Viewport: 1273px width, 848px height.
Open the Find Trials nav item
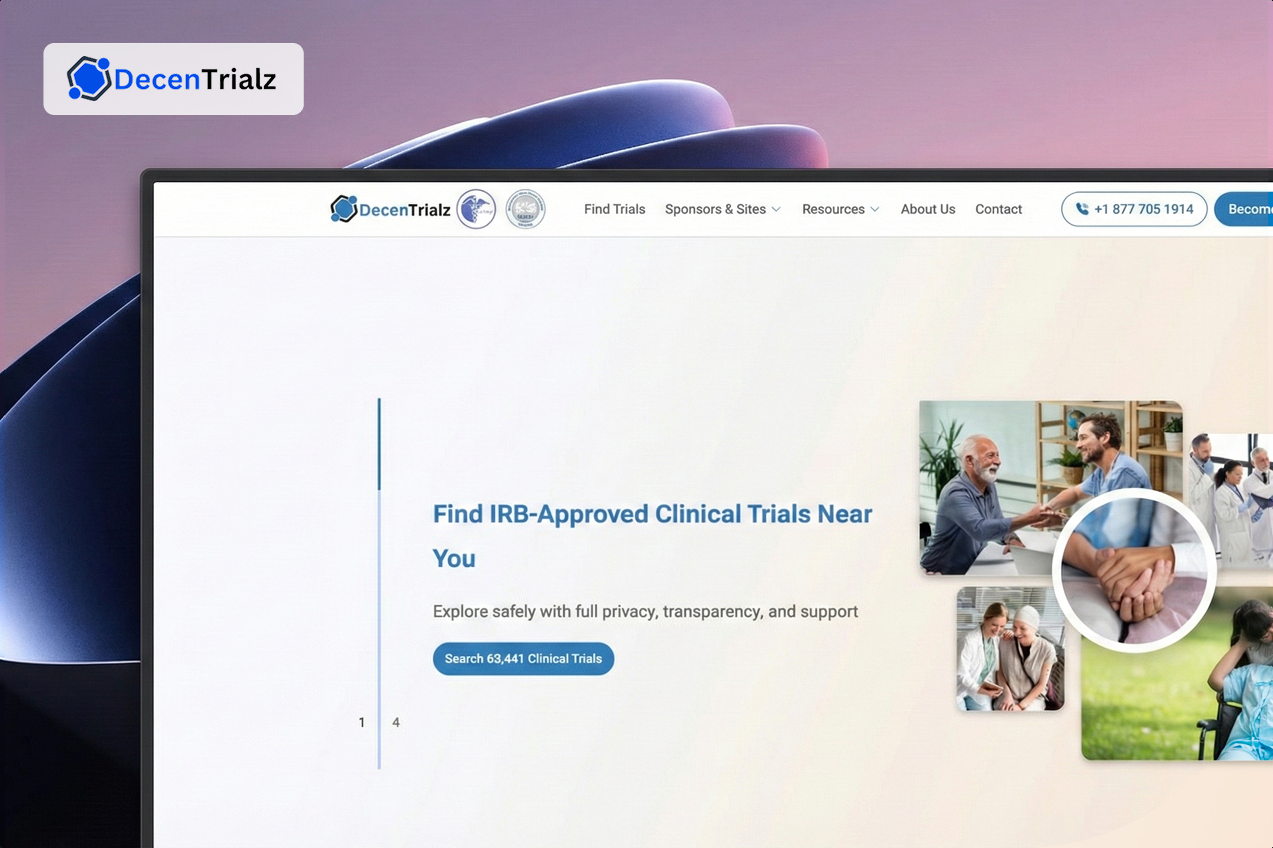tap(614, 210)
